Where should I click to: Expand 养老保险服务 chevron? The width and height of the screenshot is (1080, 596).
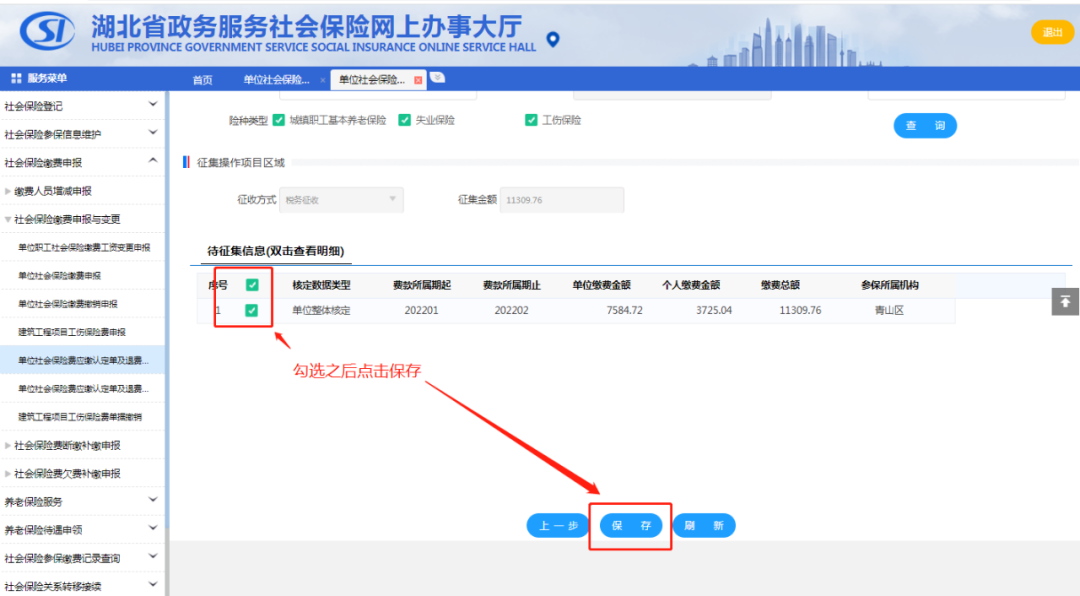pyautogui.click(x=153, y=500)
